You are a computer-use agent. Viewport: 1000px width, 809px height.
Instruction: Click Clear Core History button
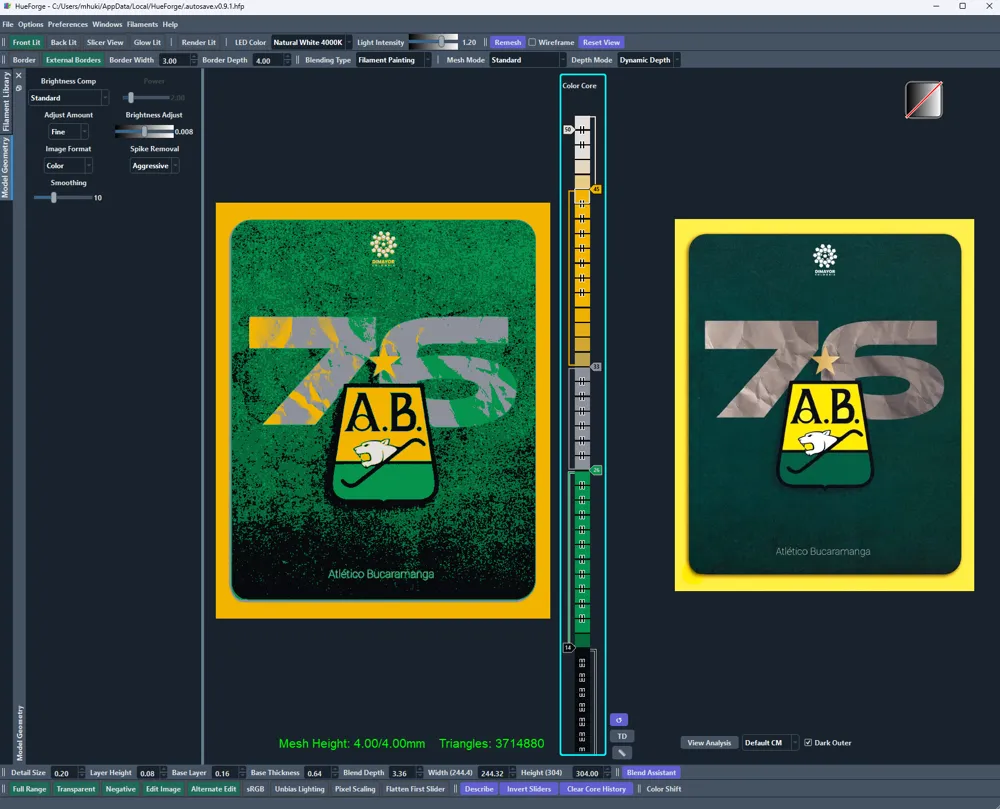(x=596, y=789)
